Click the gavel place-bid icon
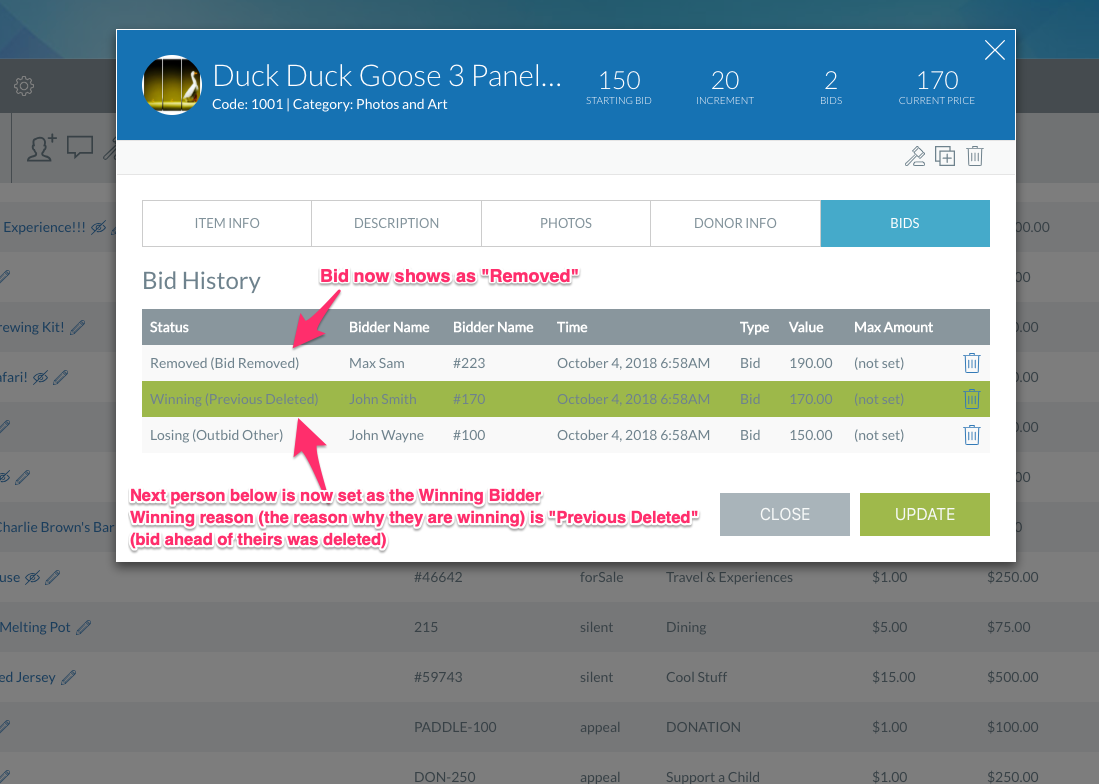Viewport: 1099px width, 784px height. coord(914,156)
